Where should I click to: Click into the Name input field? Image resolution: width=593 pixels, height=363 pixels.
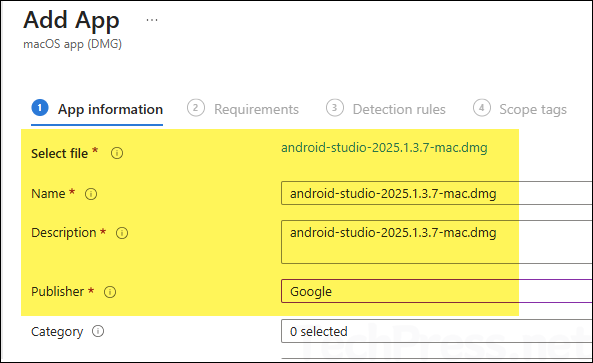tap(437, 193)
